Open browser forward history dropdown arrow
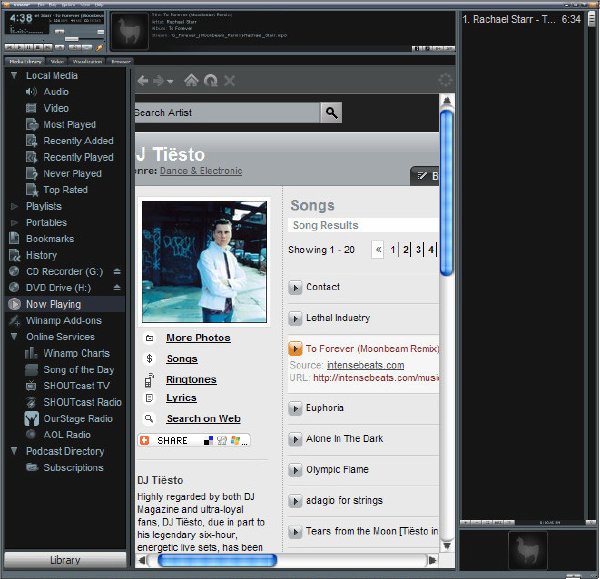The width and height of the screenshot is (600, 579). (170, 81)
